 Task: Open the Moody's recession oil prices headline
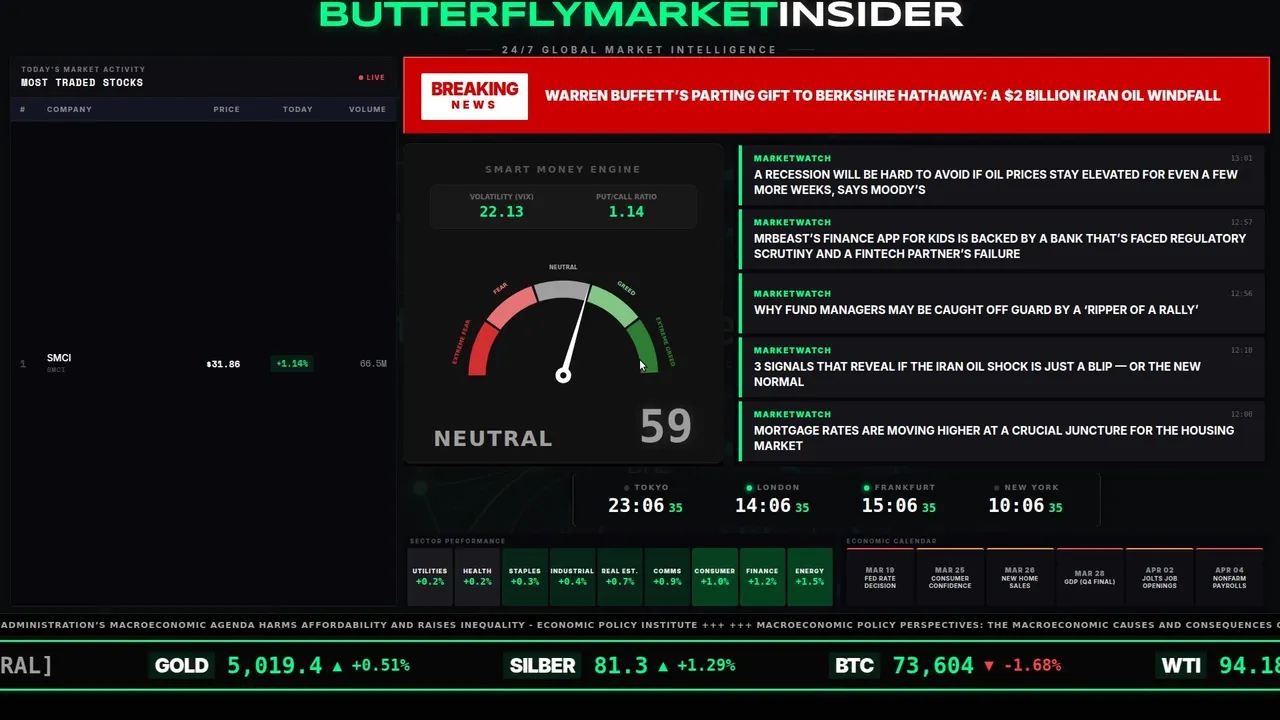1002,175
